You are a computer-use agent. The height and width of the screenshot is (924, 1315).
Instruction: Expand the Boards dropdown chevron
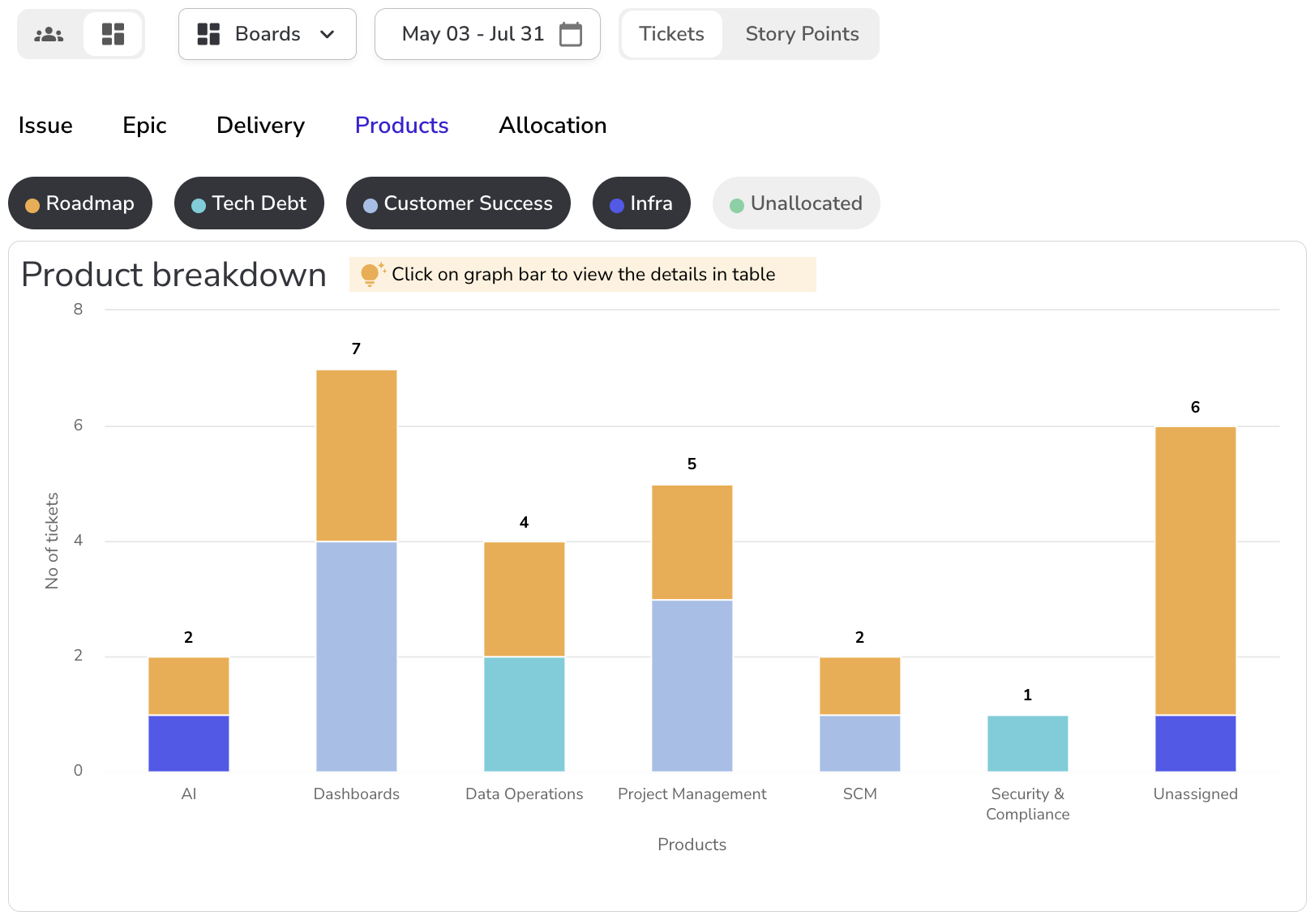tap(328, 34)
